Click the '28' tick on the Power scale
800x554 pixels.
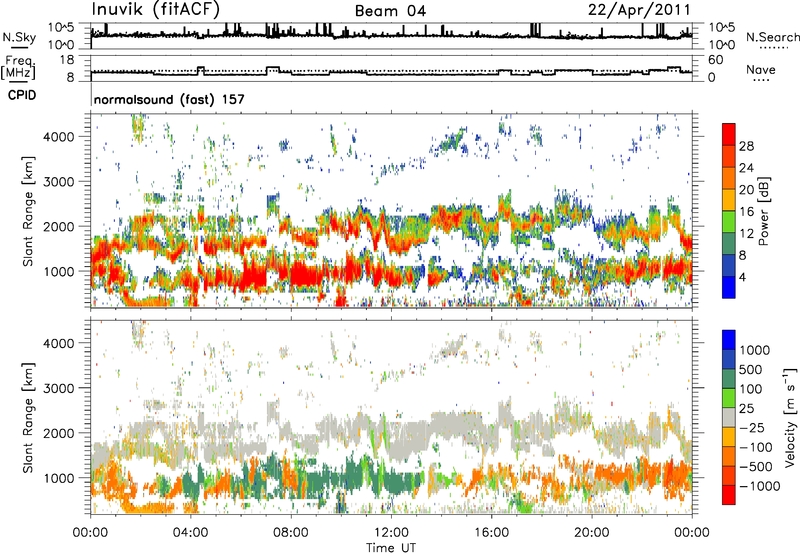(x=746, y=146)
